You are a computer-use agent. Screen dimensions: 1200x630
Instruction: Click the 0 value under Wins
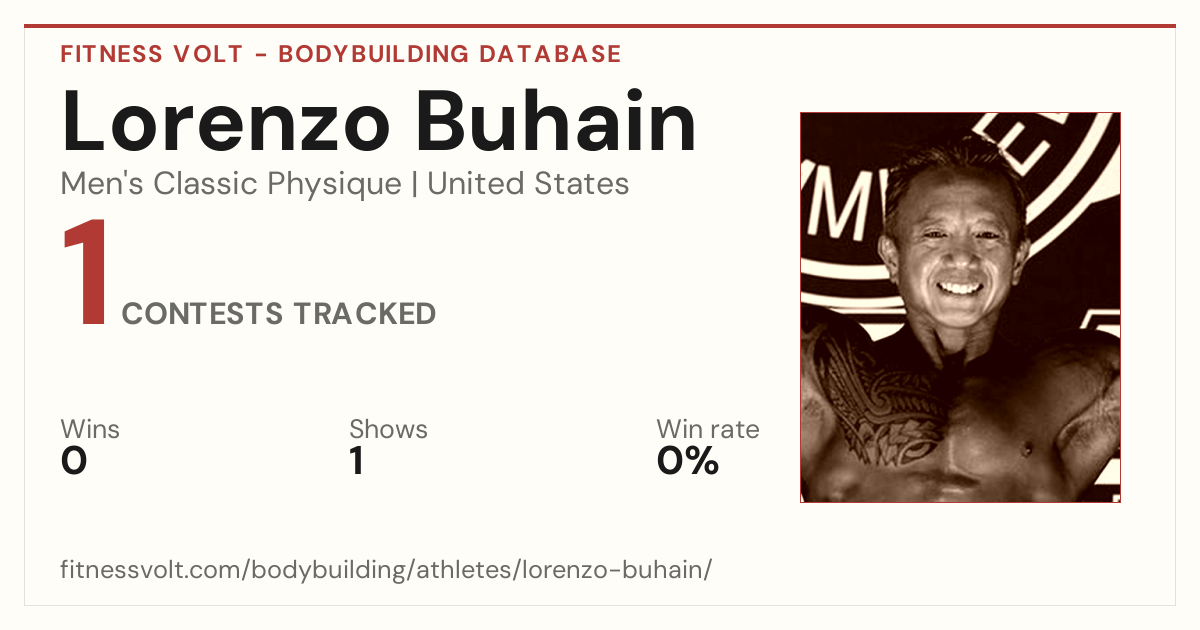(x=74, y=461)
